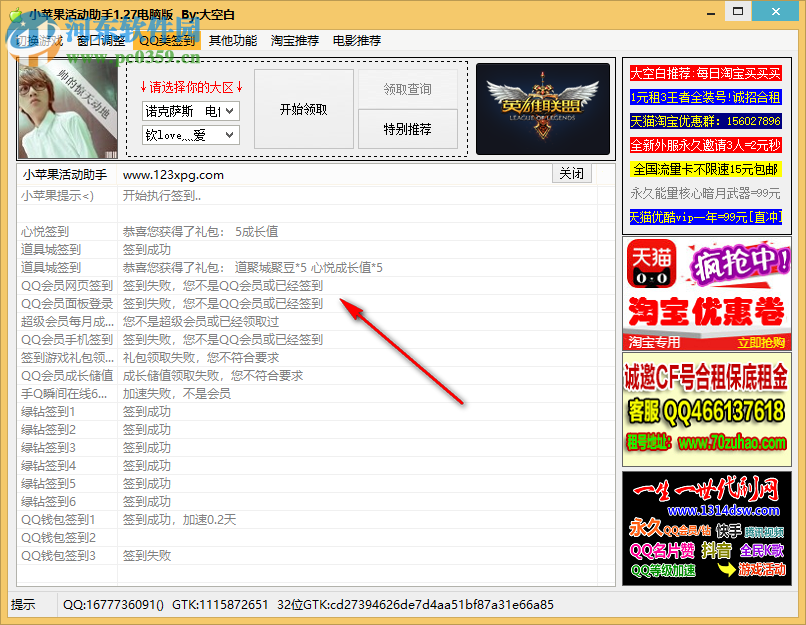
Task: Close the 小苹果活动助手 window
Action: 776,11
